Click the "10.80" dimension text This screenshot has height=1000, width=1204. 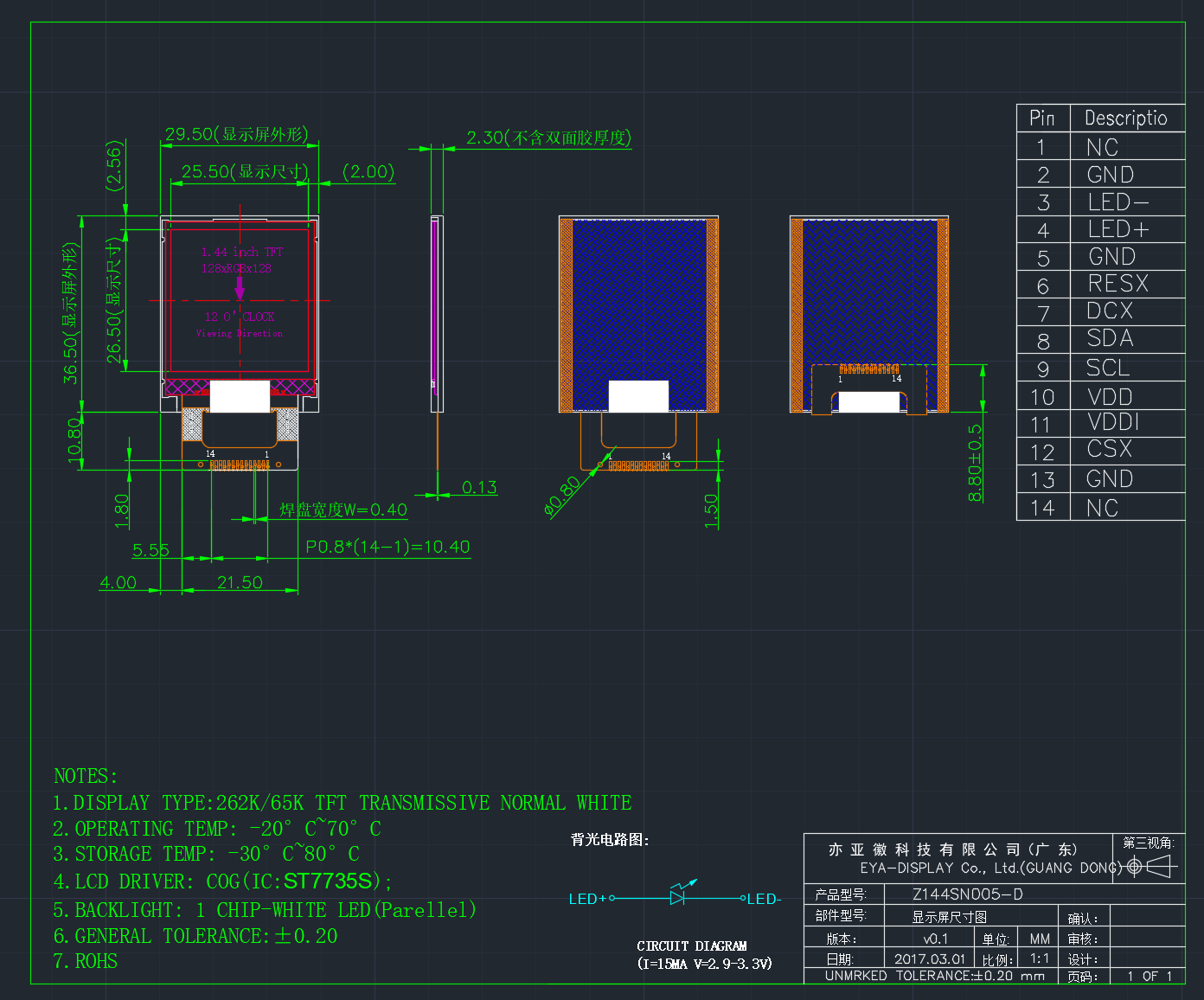(74, 439)
